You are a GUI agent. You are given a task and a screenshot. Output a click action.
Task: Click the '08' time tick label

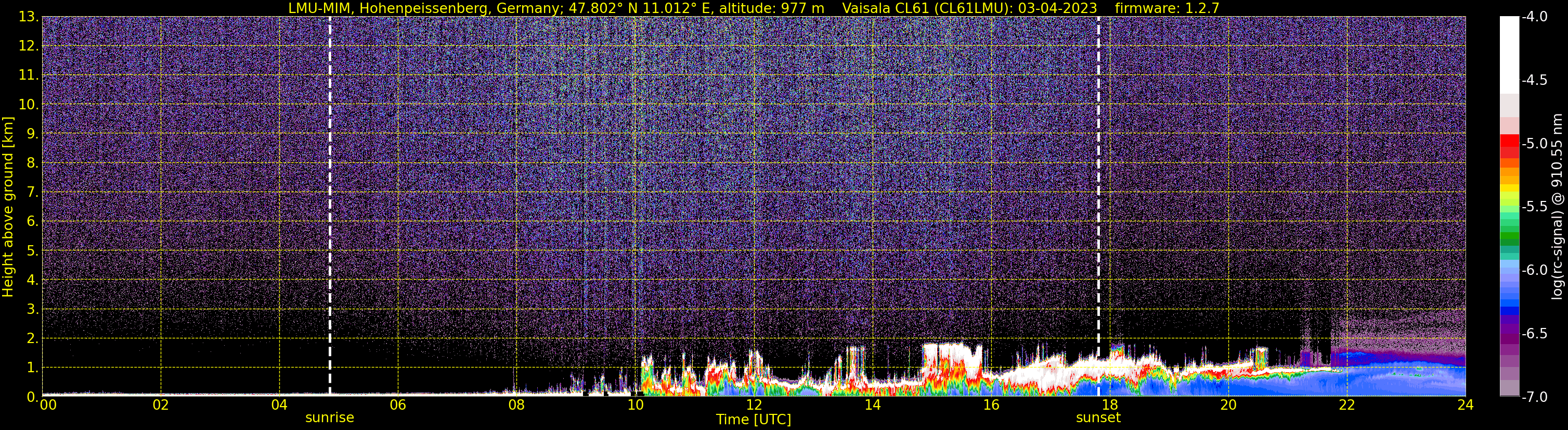click(x=517, y=405)
